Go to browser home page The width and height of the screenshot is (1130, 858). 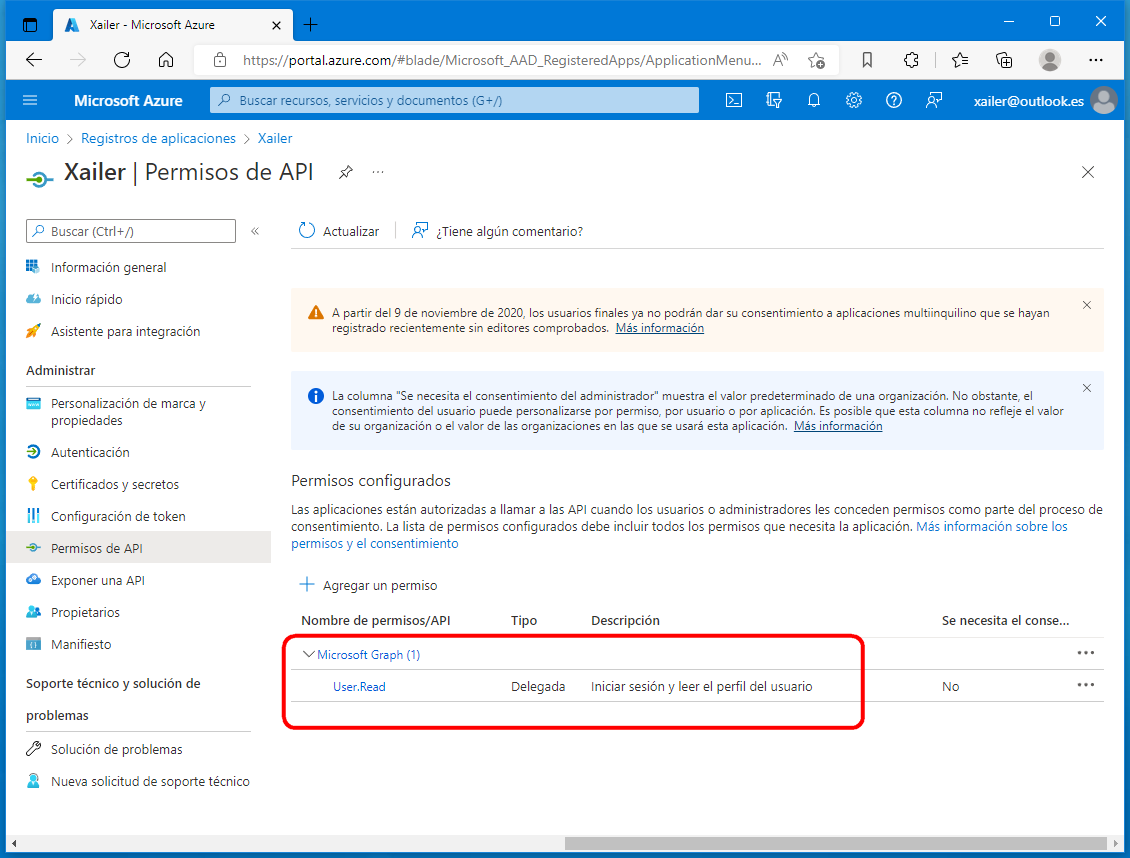pos(166,60)
